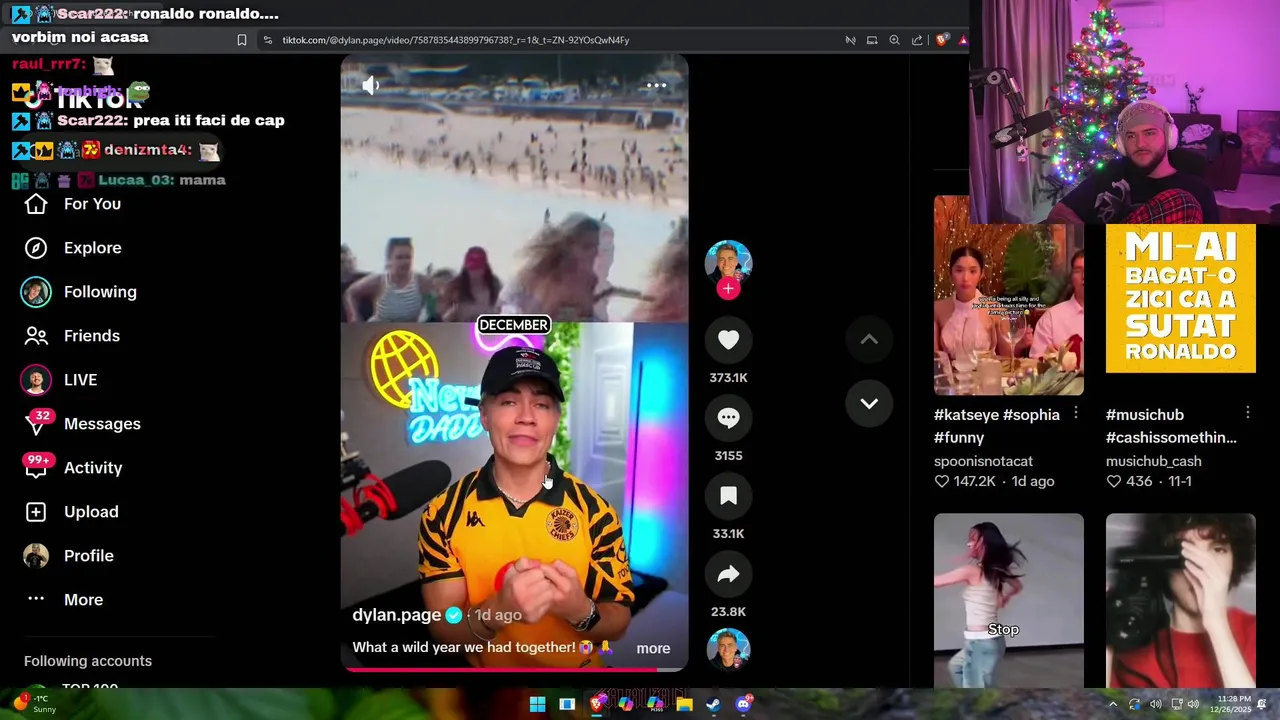1280x720 pixels.
Task: Open Brave browser from taskbar
Action: (597, 704)
